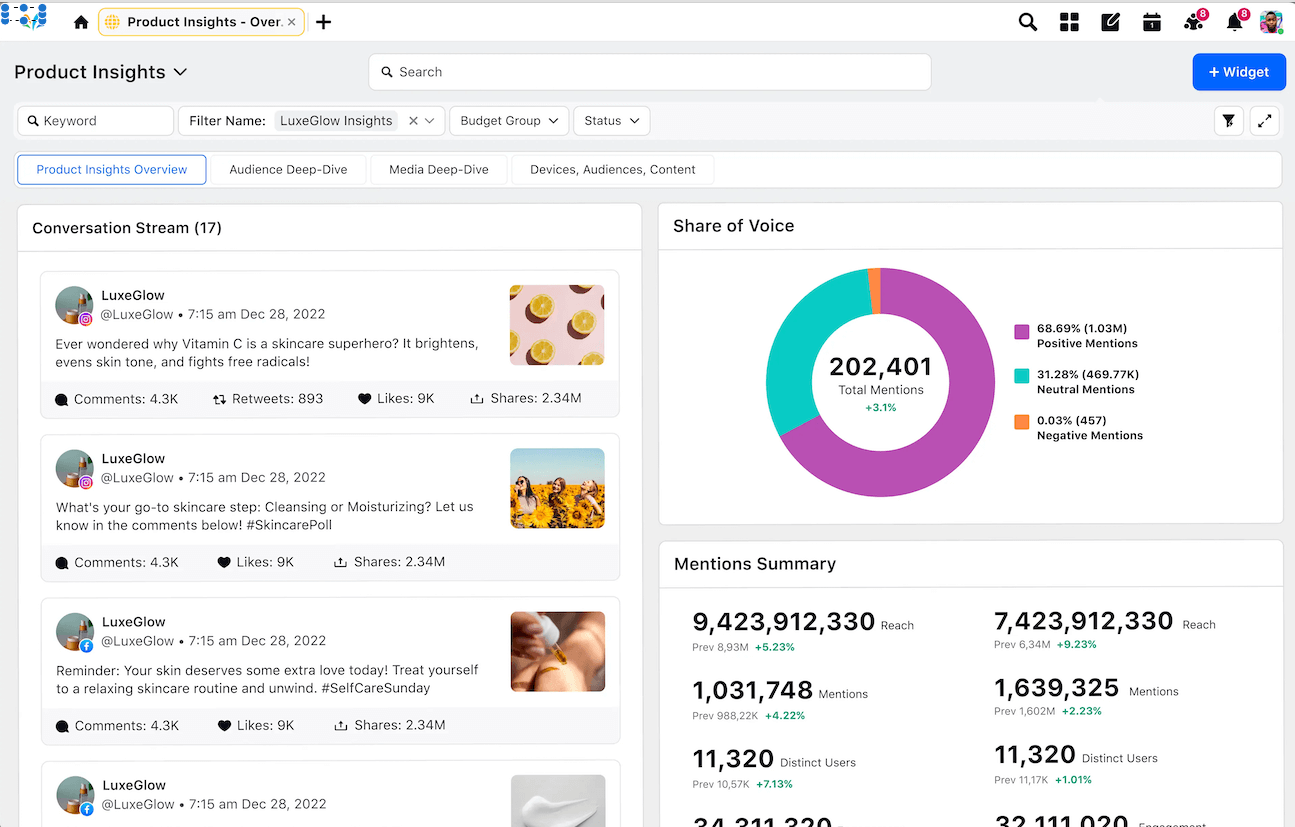Click Likes heart on SkincarePoll post

pos(224,563)
